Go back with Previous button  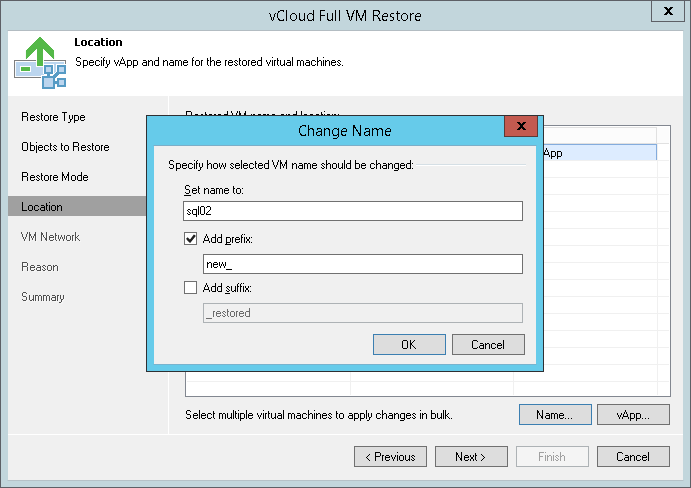click(x=390, y=457)
